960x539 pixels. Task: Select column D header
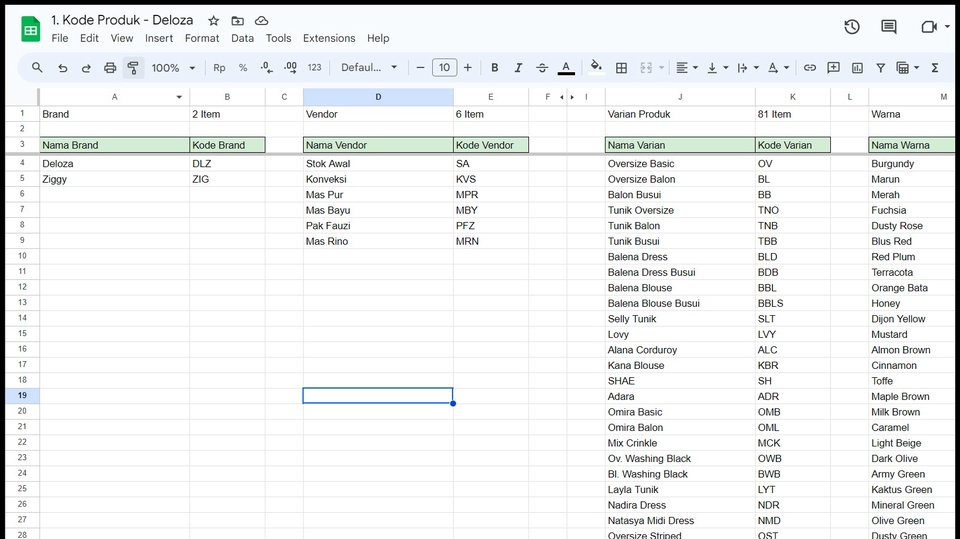coord(378,97)
